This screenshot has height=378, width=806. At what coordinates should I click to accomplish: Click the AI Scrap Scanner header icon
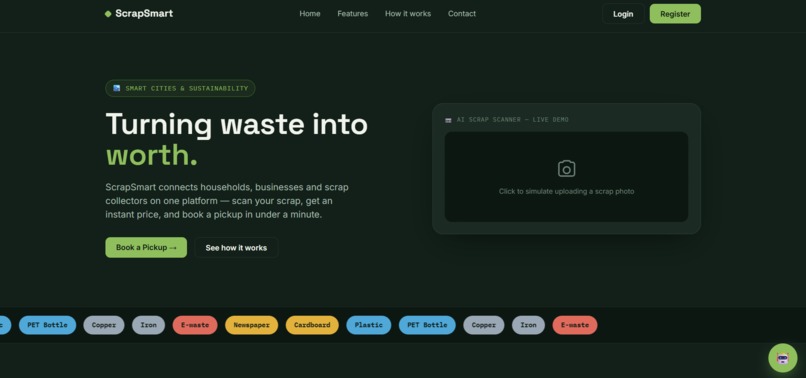(448, 120)
